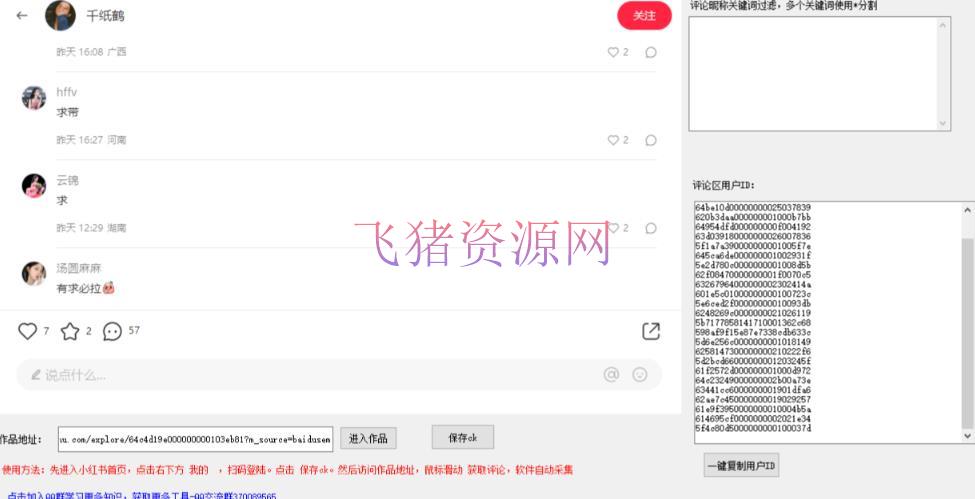Follow the author with the red 关注 button
Screen dimensions: 975x499
(x=644, y=16)
